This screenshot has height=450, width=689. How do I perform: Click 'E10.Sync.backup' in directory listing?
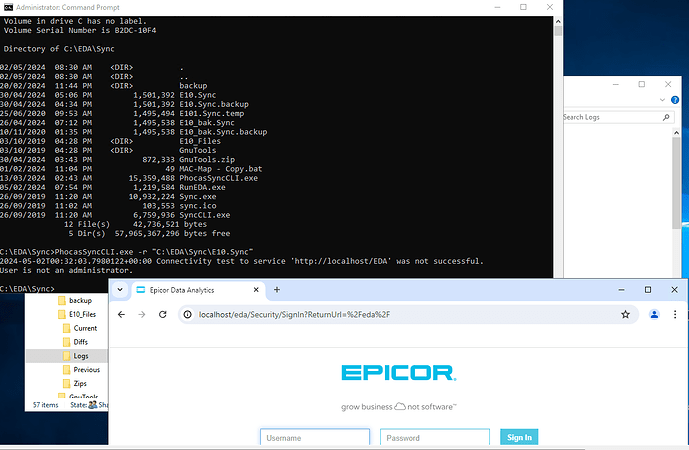point(214,104)
